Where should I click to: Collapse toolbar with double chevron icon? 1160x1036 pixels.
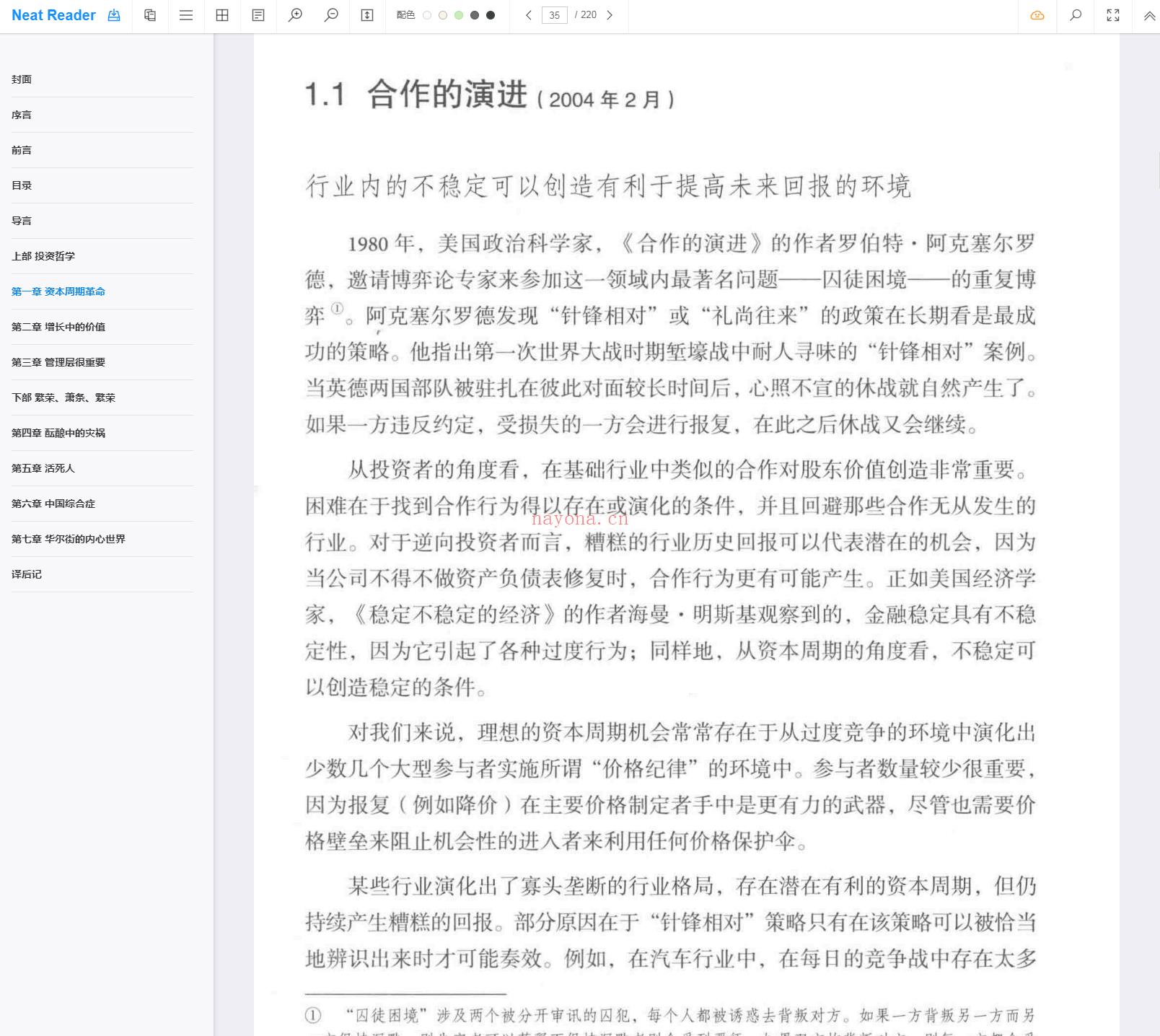(x=1149, y=15)
